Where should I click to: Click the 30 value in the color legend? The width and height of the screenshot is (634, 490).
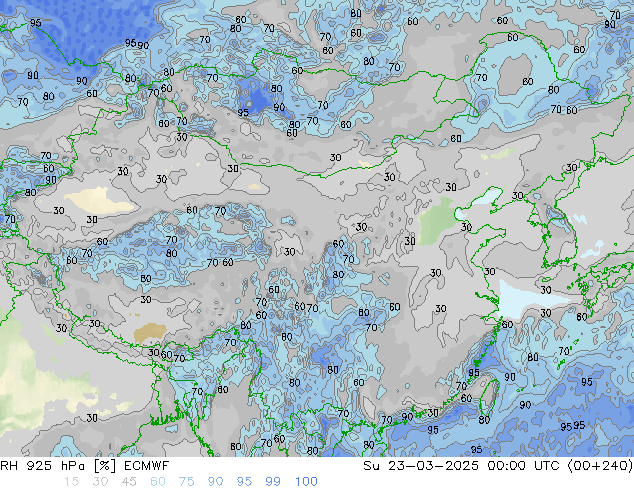100,482
